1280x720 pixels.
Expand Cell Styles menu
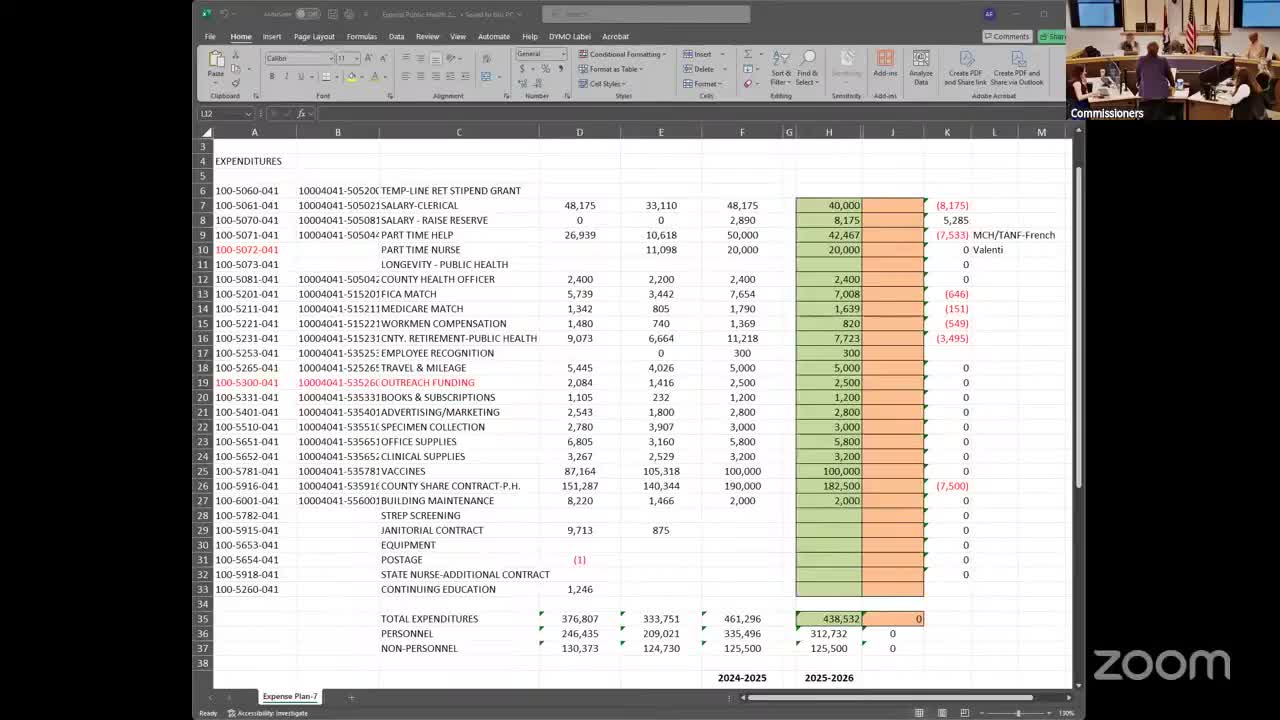(601, 84)
